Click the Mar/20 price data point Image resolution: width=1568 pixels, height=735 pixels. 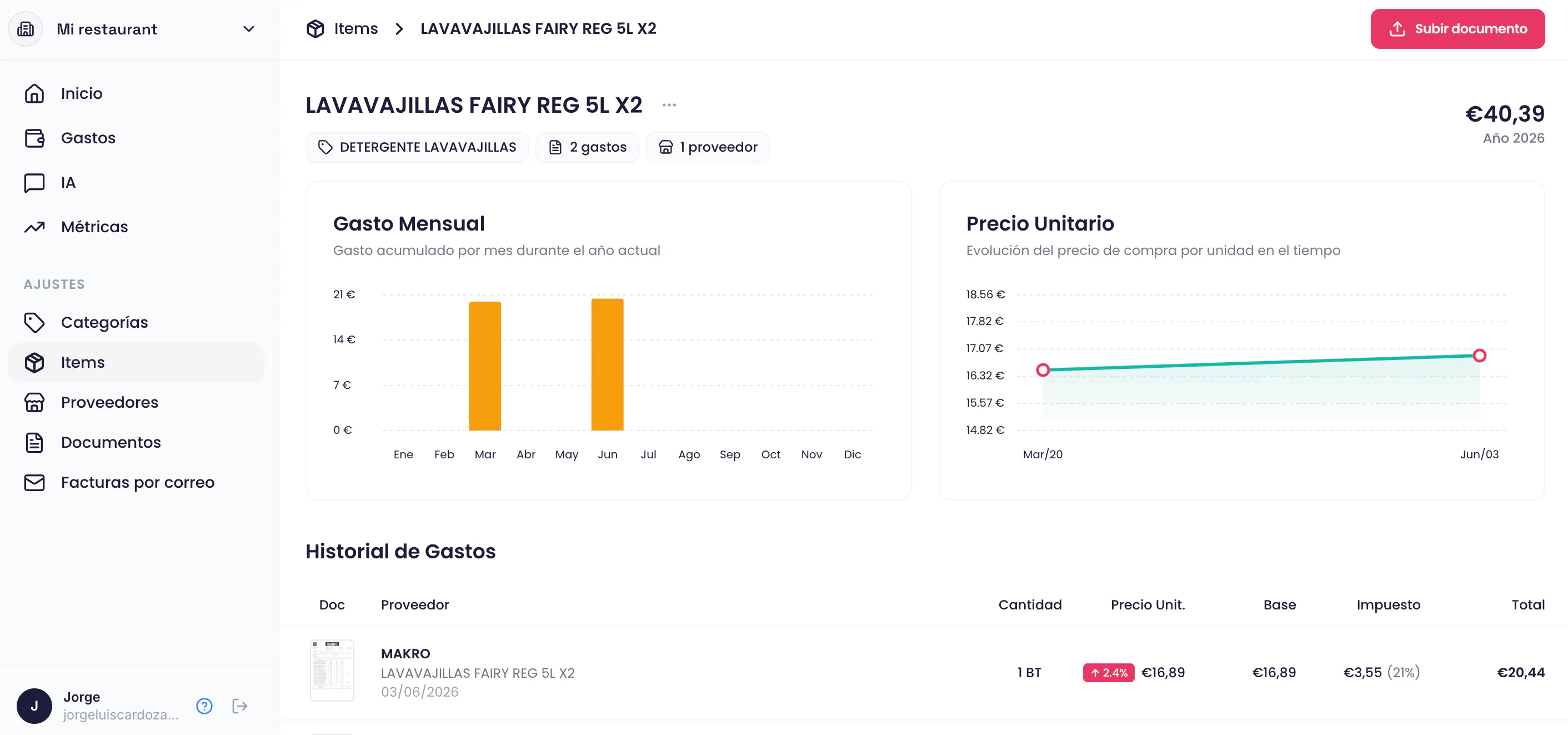pyautogui.click(x=1043, y=369)
